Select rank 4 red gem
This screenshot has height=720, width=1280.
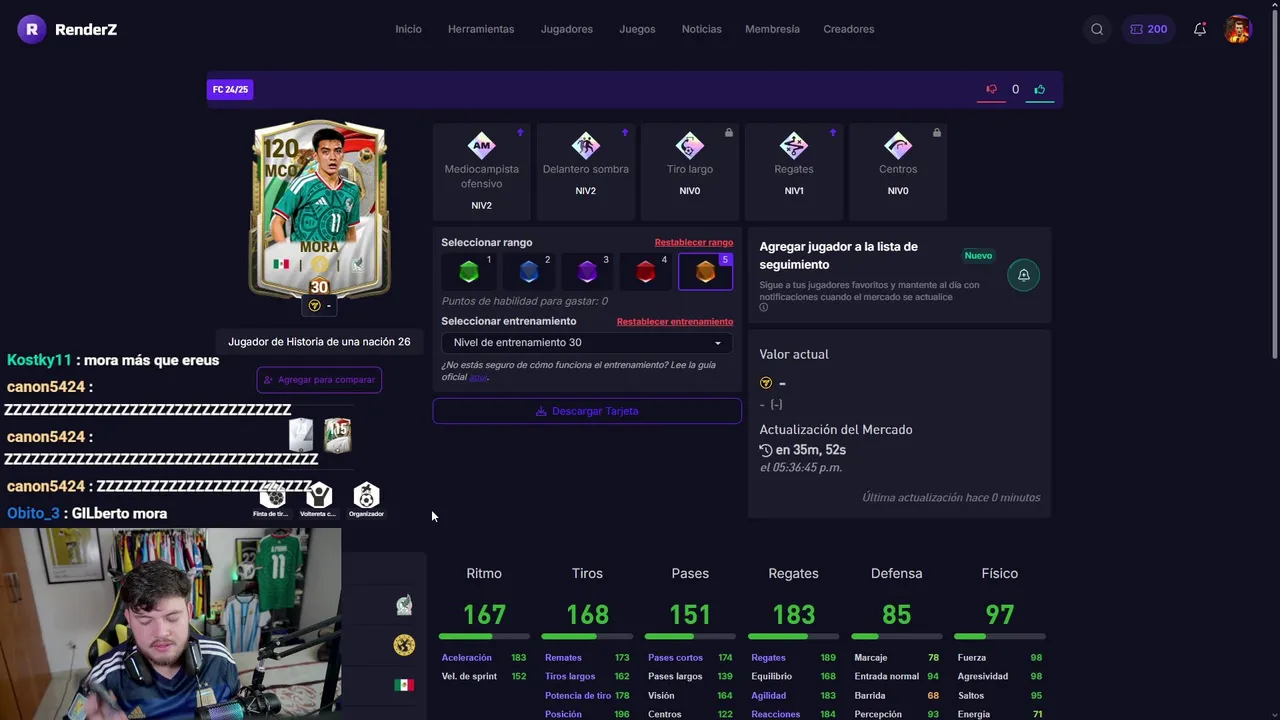(x=646, y=271)
